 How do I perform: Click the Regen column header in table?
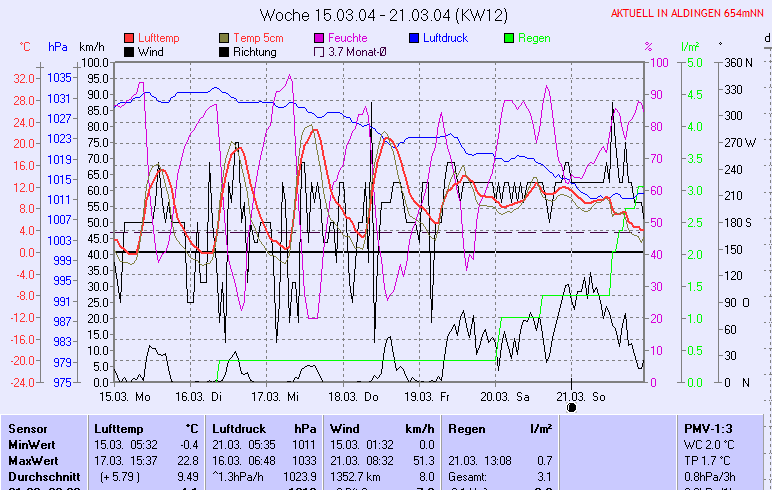tap(467, 427)
